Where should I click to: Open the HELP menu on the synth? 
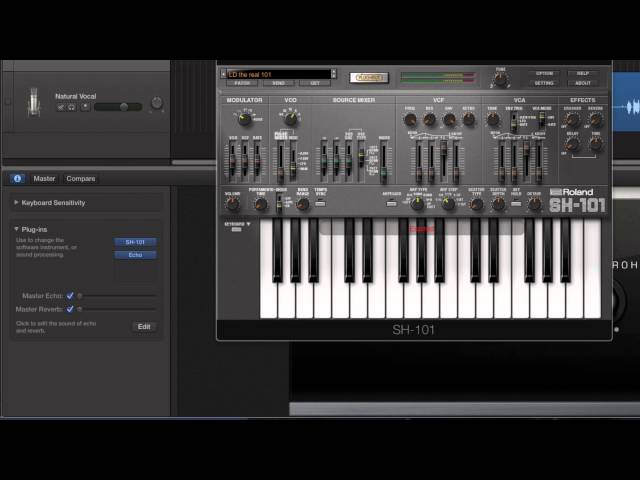point(583,73)
